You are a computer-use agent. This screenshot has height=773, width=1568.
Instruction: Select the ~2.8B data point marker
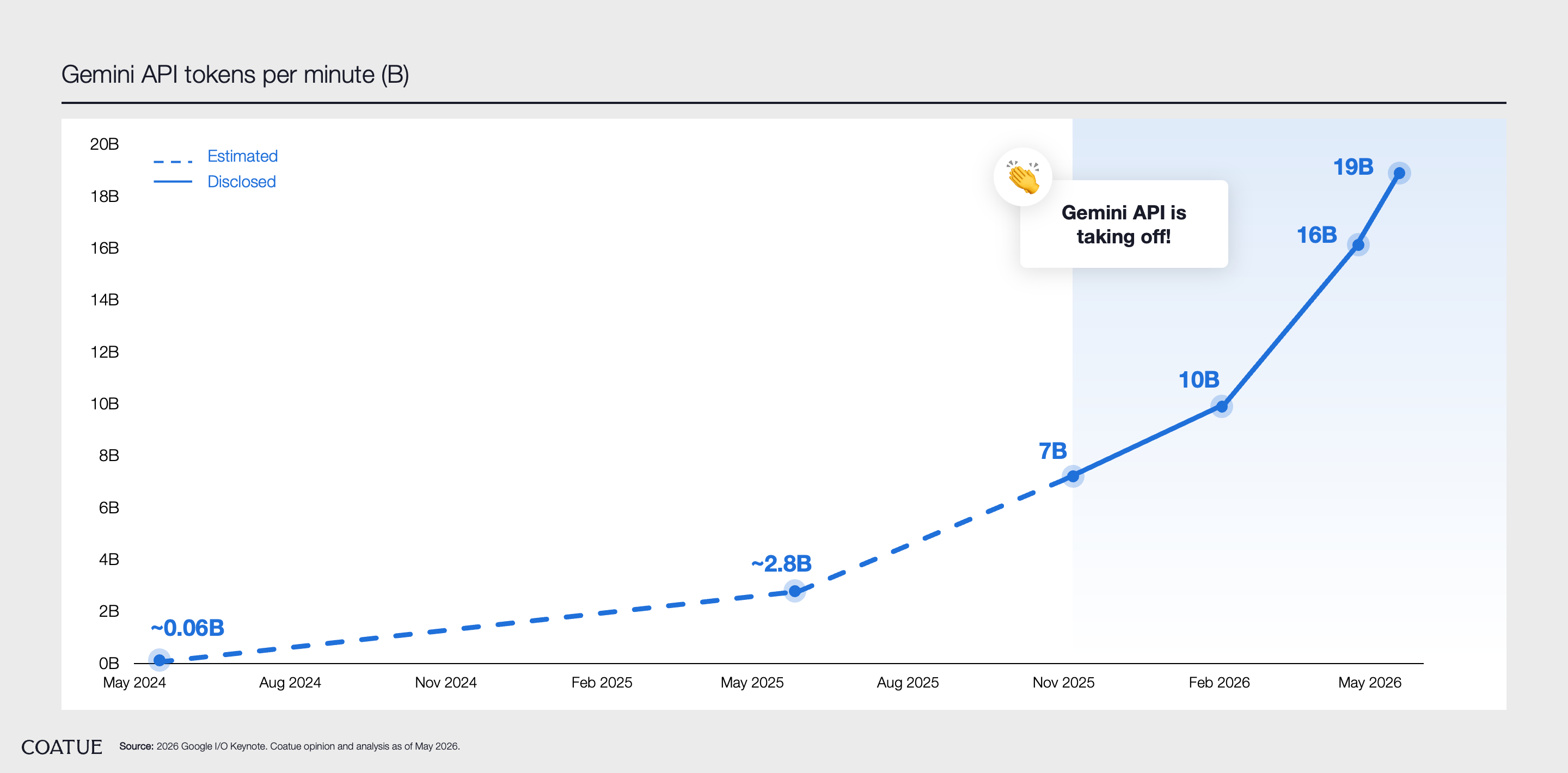tap(795, 591)
